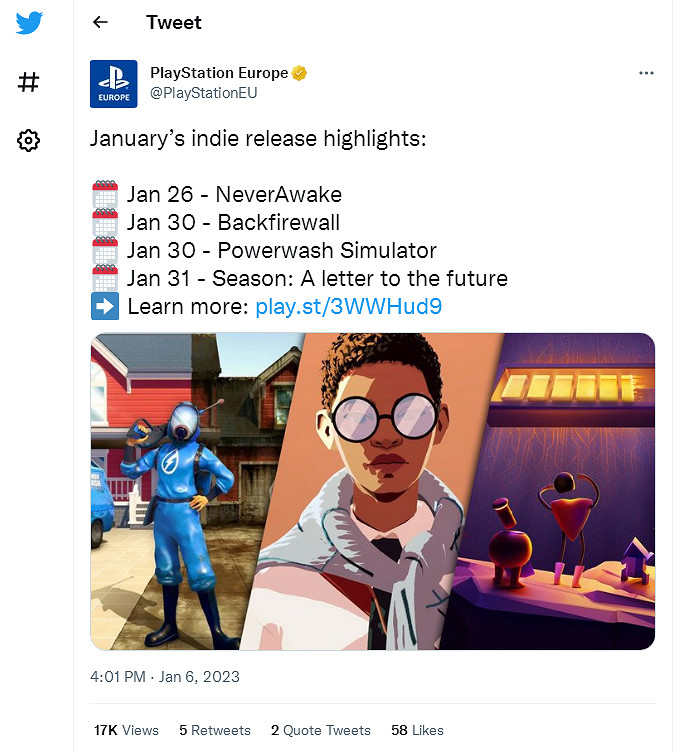Open the Explore hashtag icon
This screenshot has width=688, height=752.
click(x=29, y=82)
